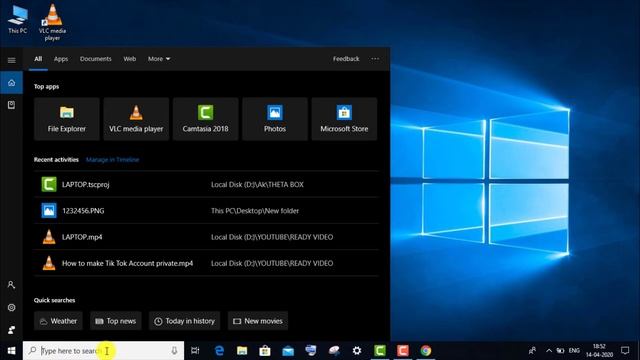Click the People icon in system tray
The width and height of the screenshot is (640, 360).
(x=532, y=351)
